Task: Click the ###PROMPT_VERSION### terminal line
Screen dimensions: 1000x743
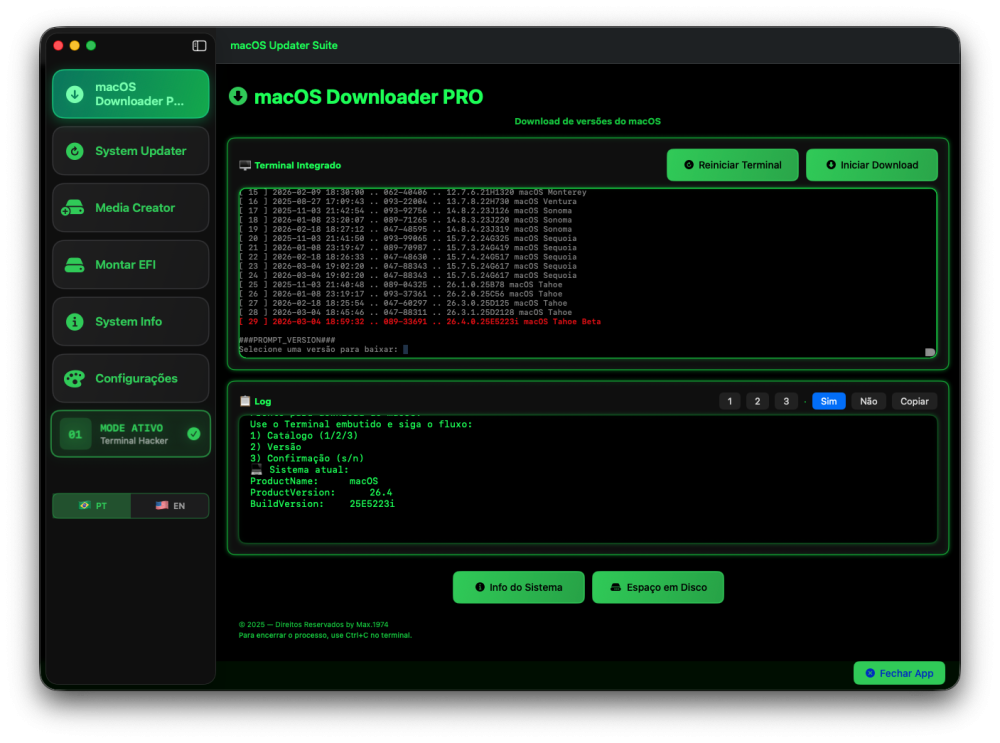Action: 287,340
